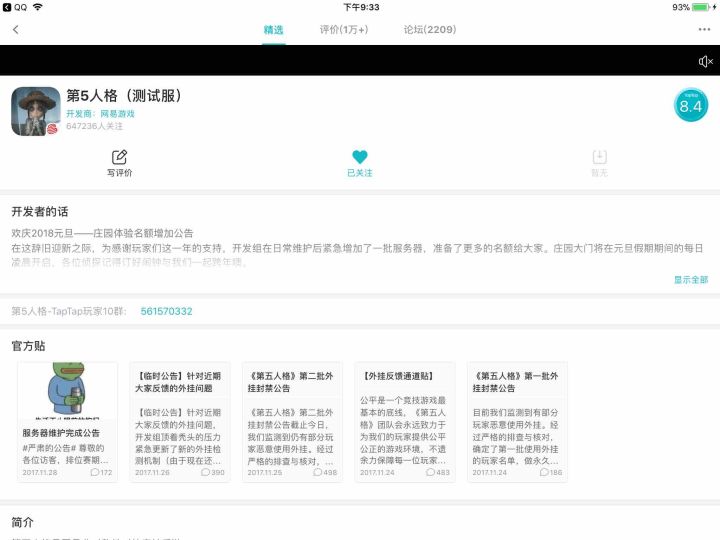The height and width of the screenshot is (540, 720).
Task: Tap the back arrow at top left
Action: click(x=16, y=30)
